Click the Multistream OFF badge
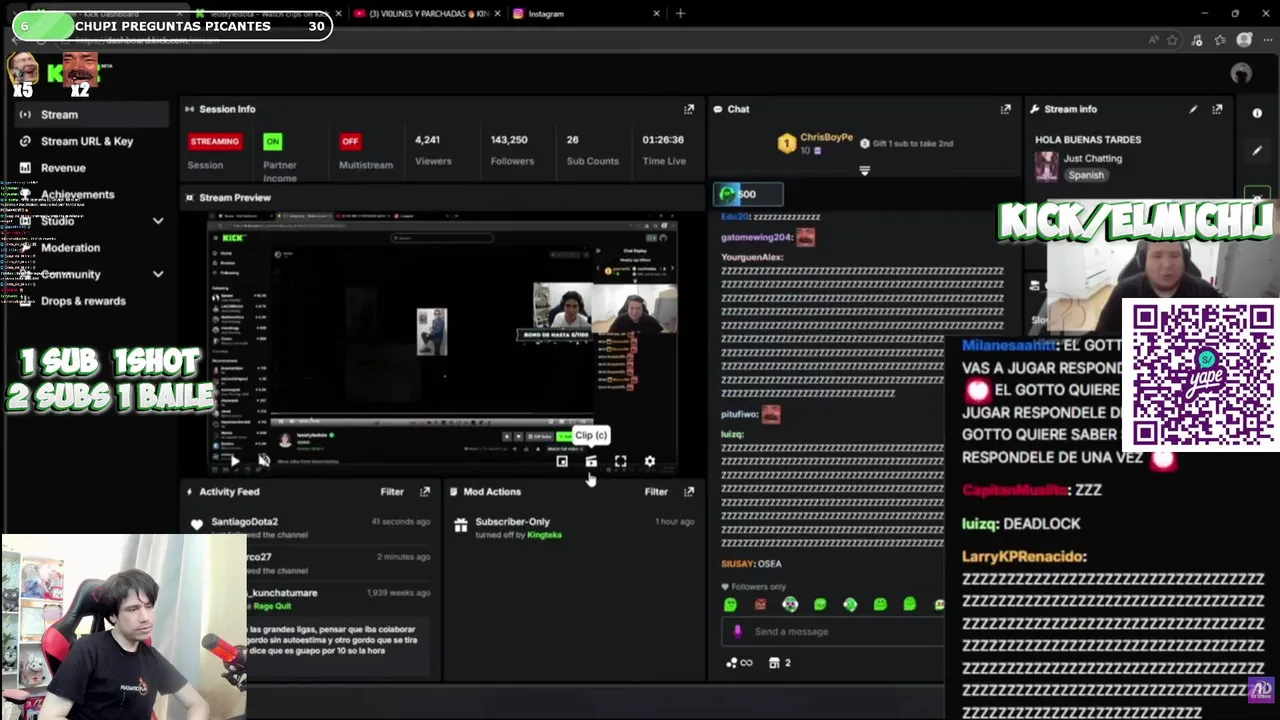 350,141
